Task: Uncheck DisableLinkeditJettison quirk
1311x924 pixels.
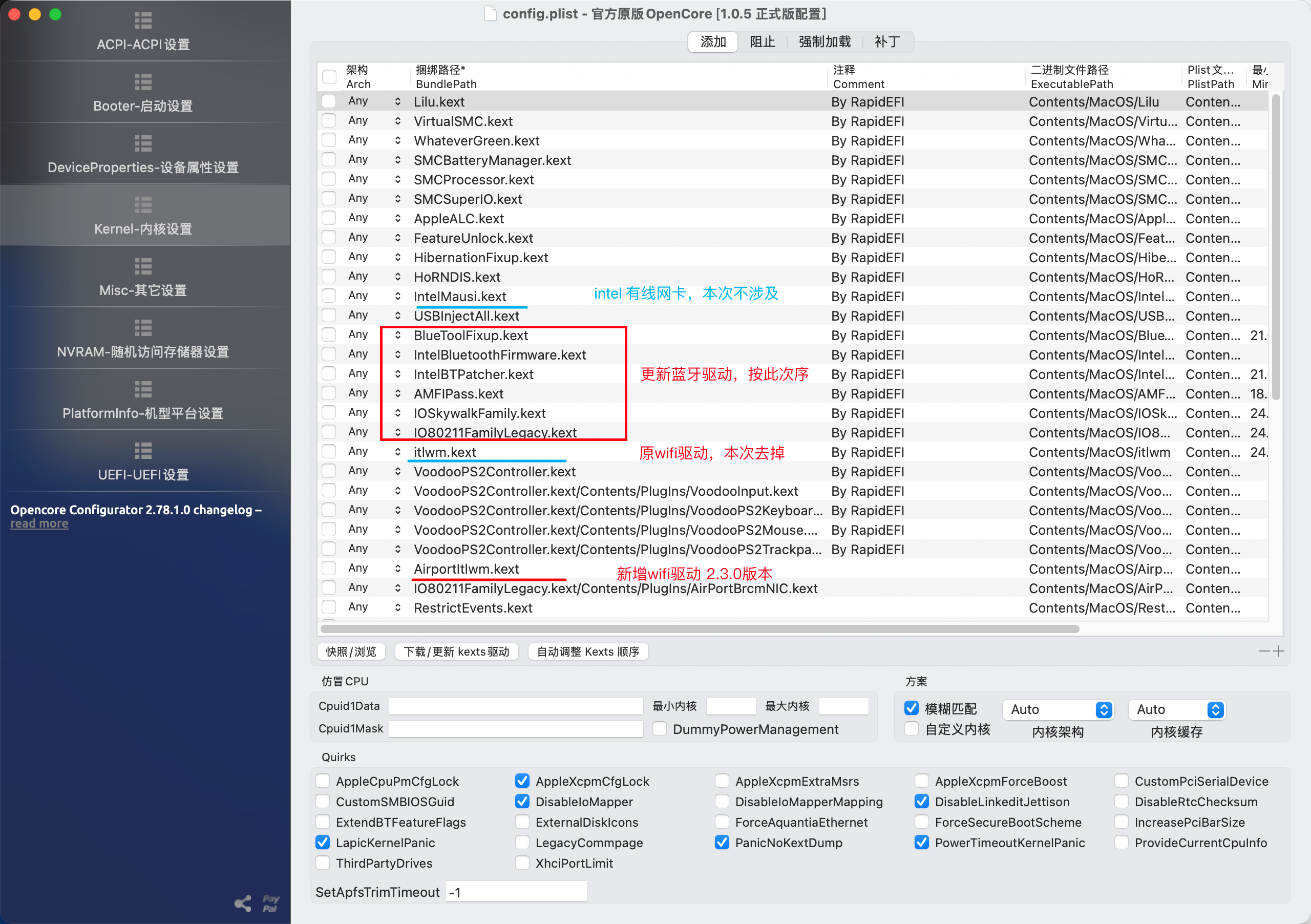Action: coord(922,801)
